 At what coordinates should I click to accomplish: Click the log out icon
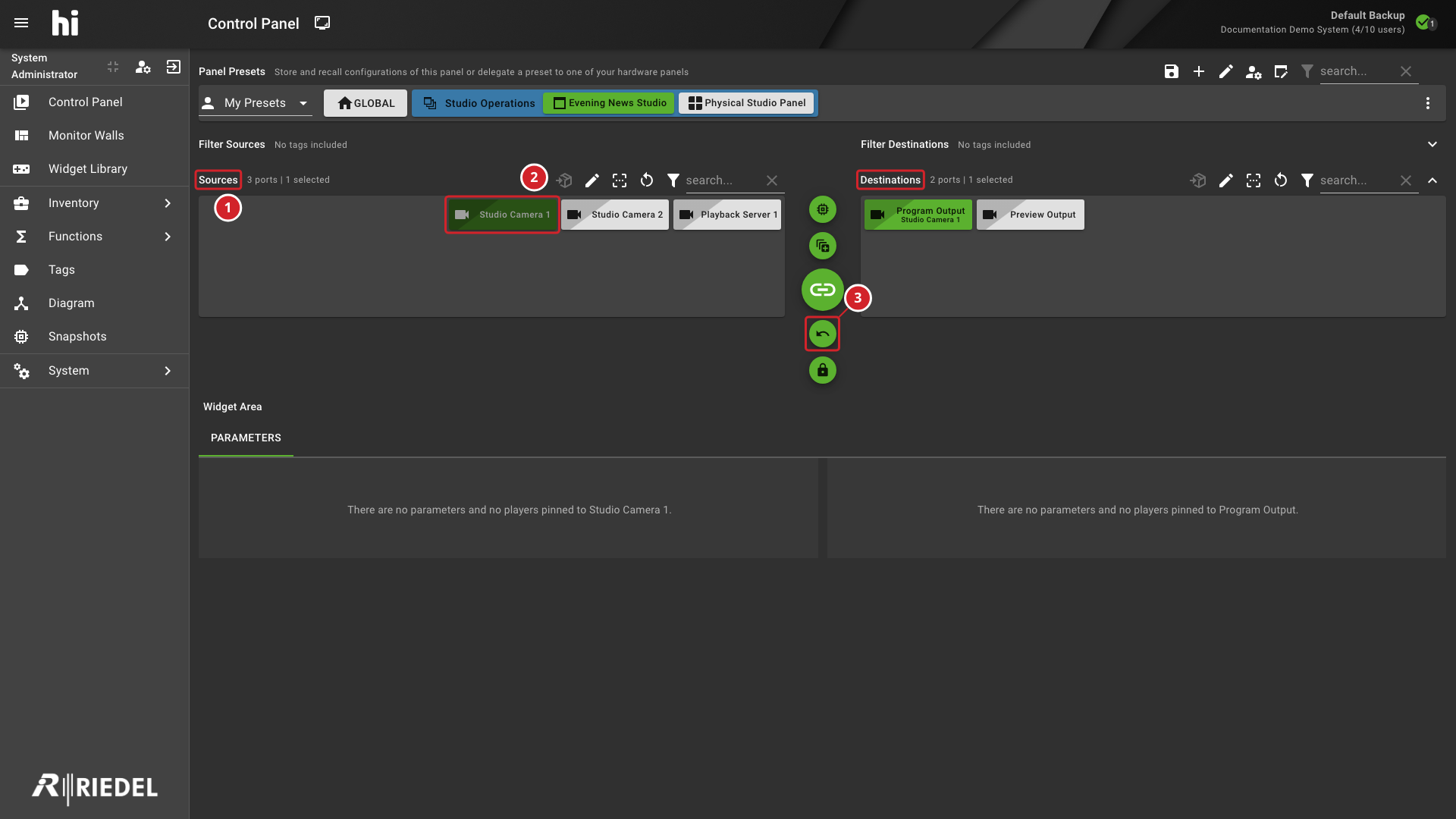tap(174, 67)
